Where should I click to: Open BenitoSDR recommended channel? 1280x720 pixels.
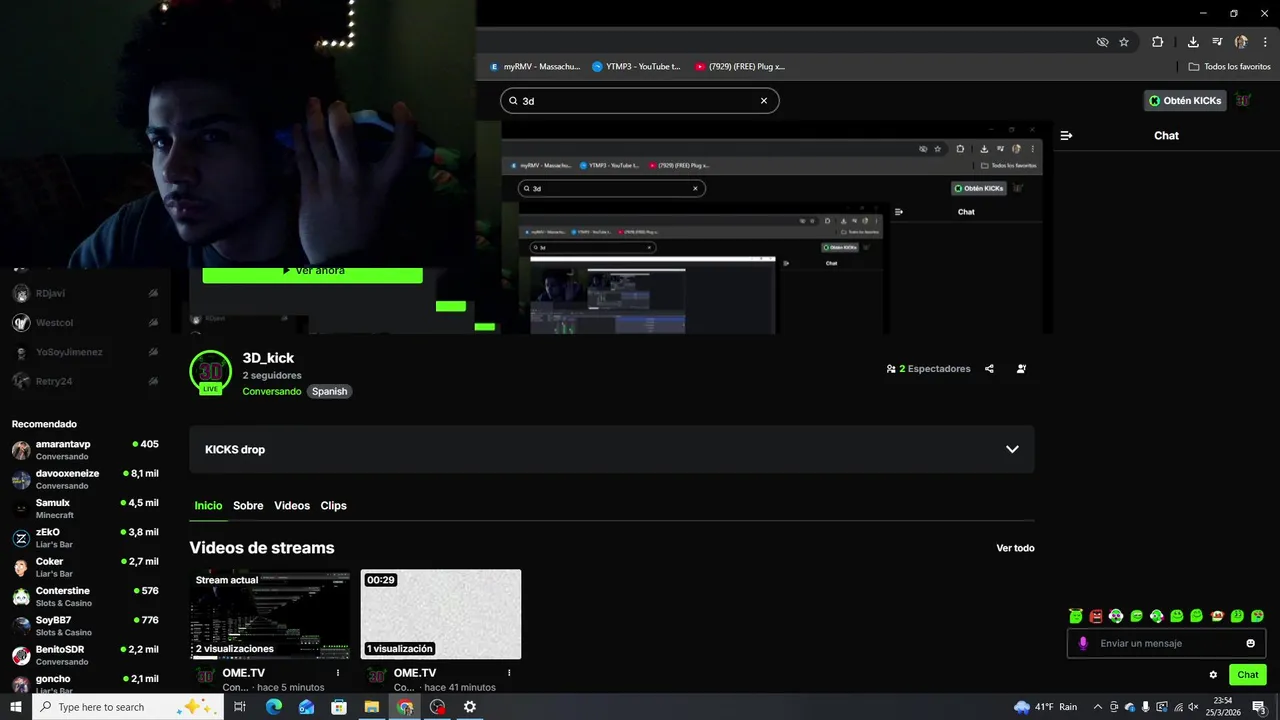tap(85, 655)
